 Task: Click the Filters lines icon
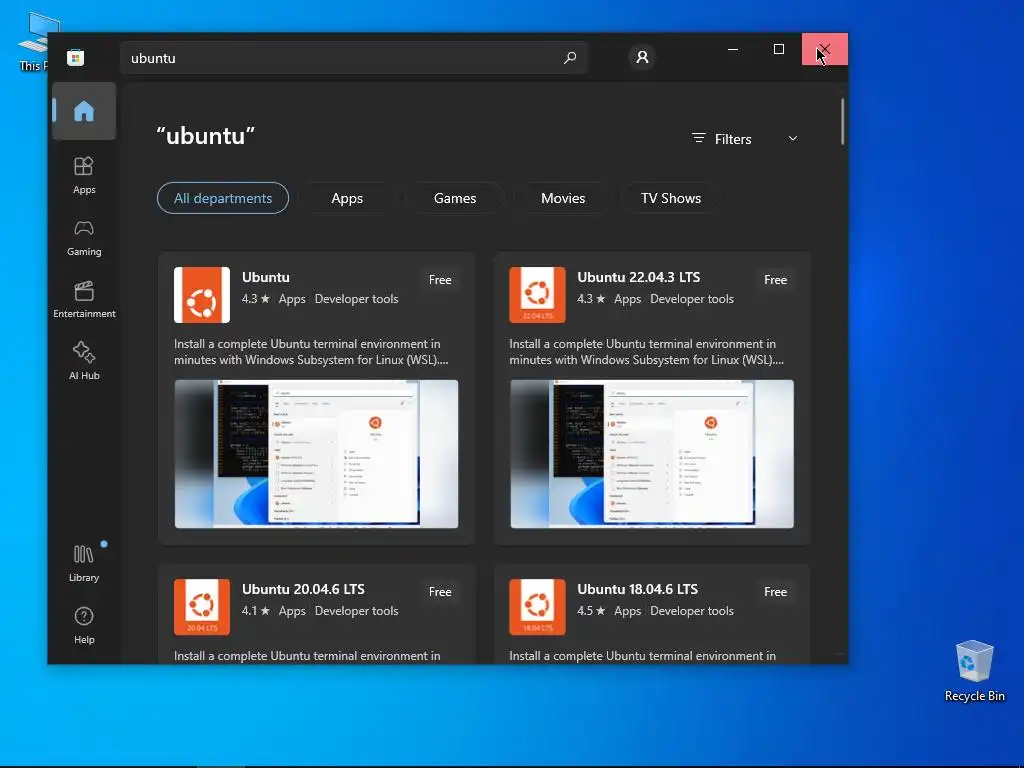[x=699, y=138]
